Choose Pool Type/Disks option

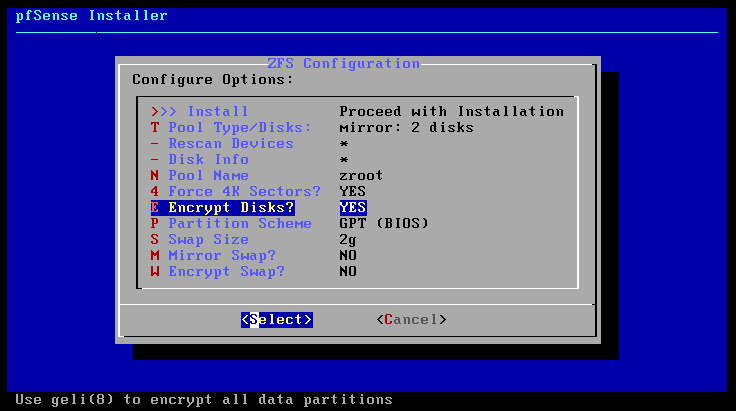pyautogui.click(x=231, y=128)
